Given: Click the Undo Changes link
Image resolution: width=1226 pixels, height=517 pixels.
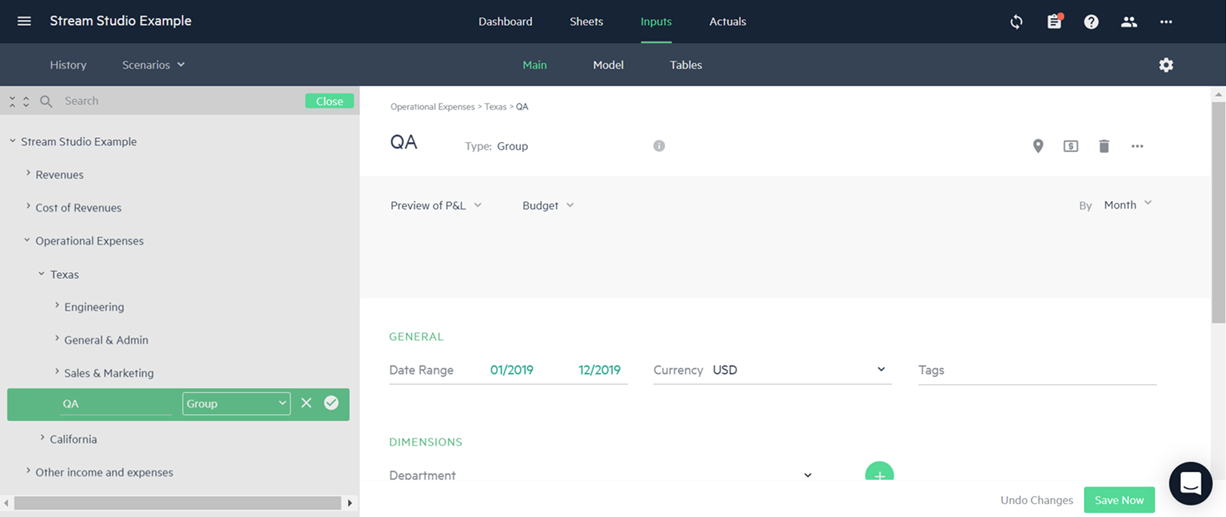Looking at the screenshot, I should click(x=1036, y=500).
